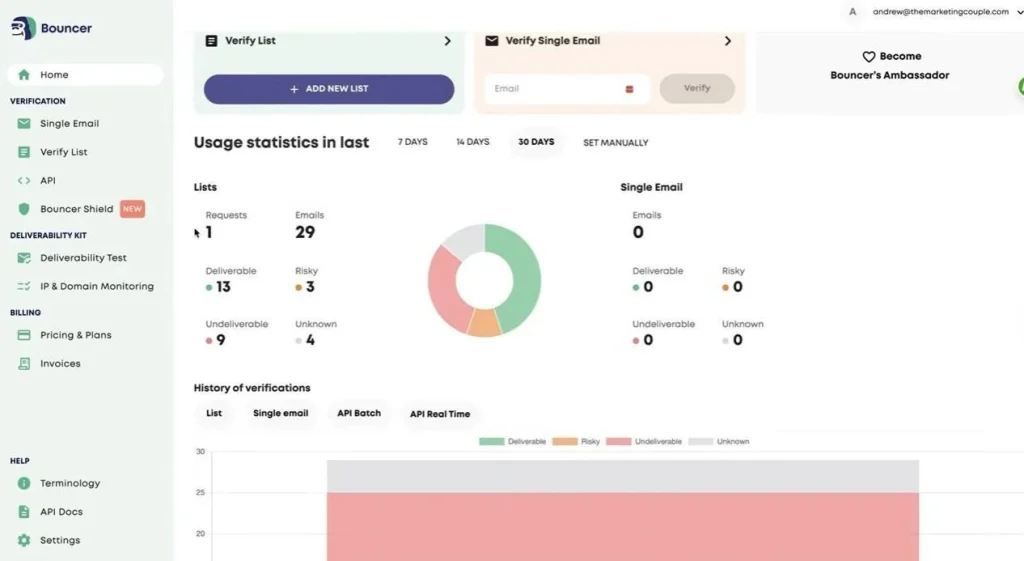Open Invoices via its receipt icon
1024x561 pixels.
click(x=24, y=364)
